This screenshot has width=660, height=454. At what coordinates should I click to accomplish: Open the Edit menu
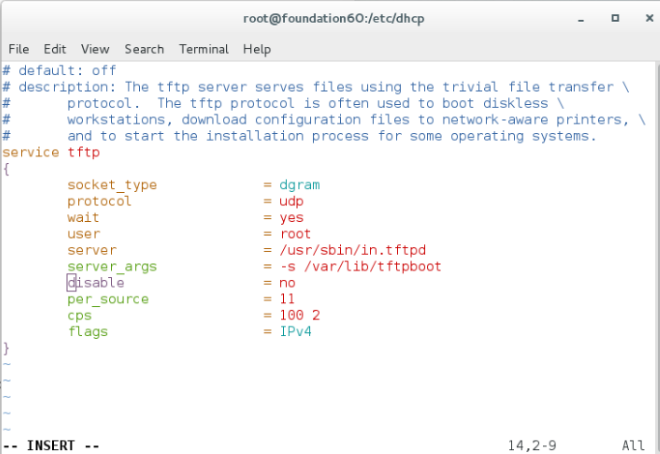click(55, 49)
